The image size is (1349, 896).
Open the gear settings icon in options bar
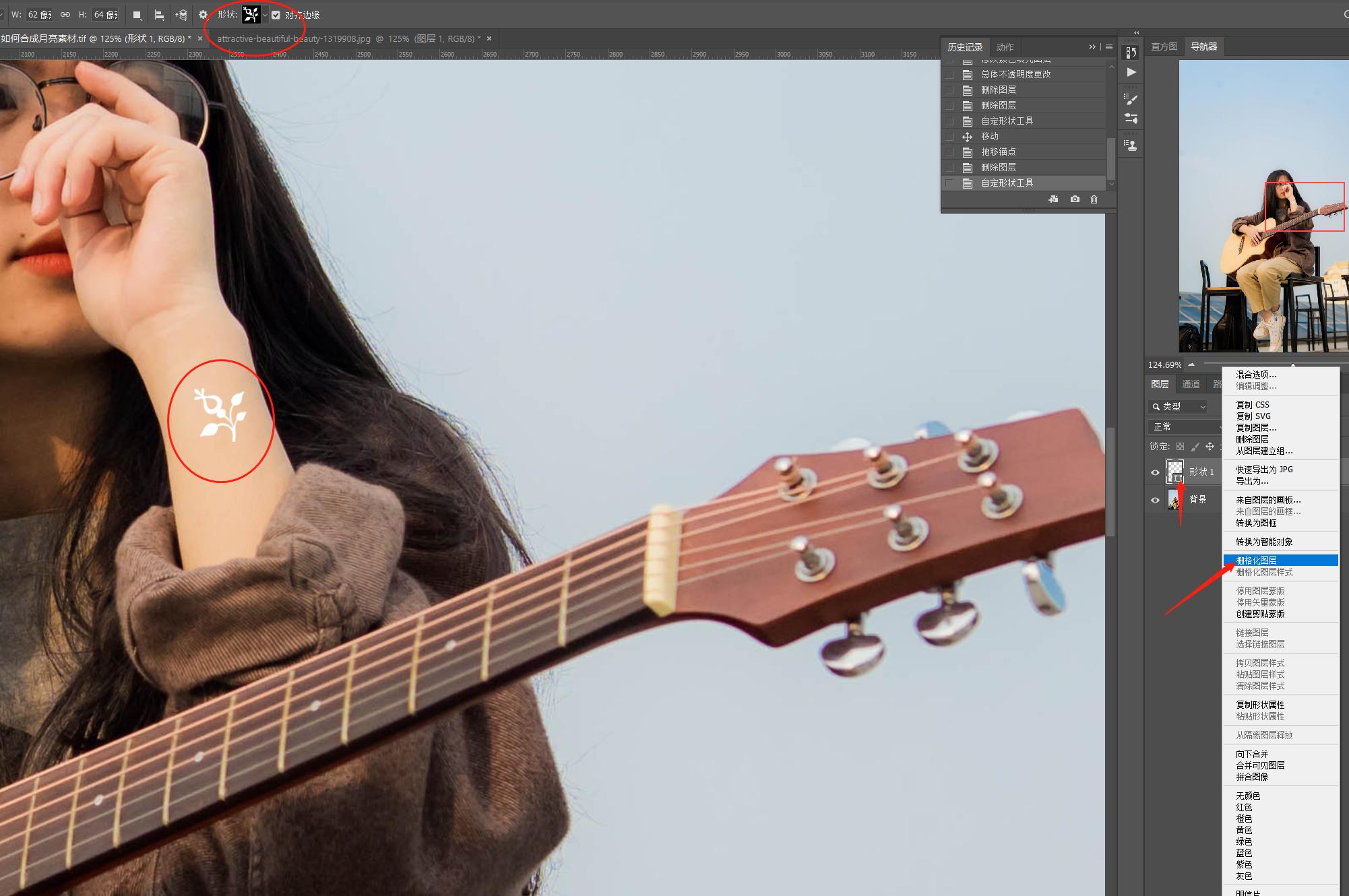203,15
